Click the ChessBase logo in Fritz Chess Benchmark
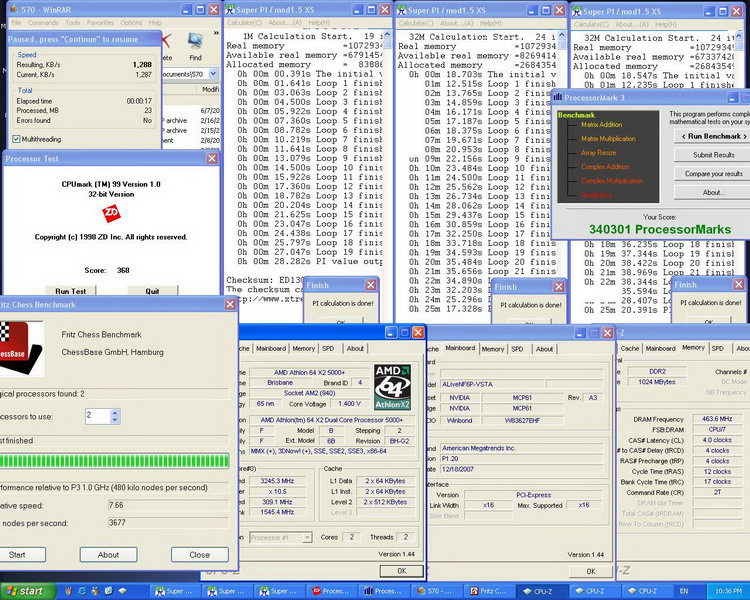The height and width of the screenshot is (600, 750). [21, 348]
